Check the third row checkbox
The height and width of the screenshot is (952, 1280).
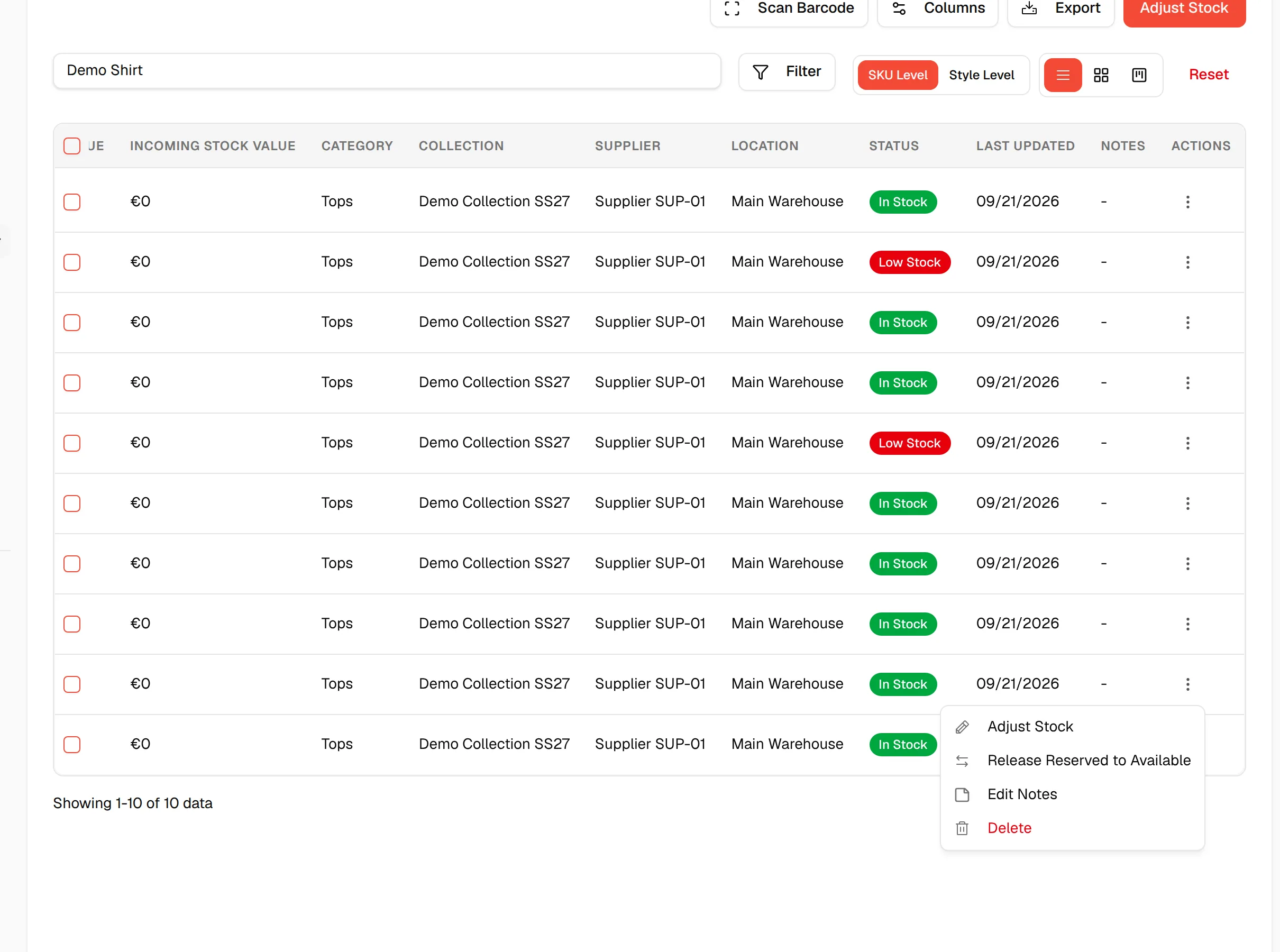tap(72, 322)
